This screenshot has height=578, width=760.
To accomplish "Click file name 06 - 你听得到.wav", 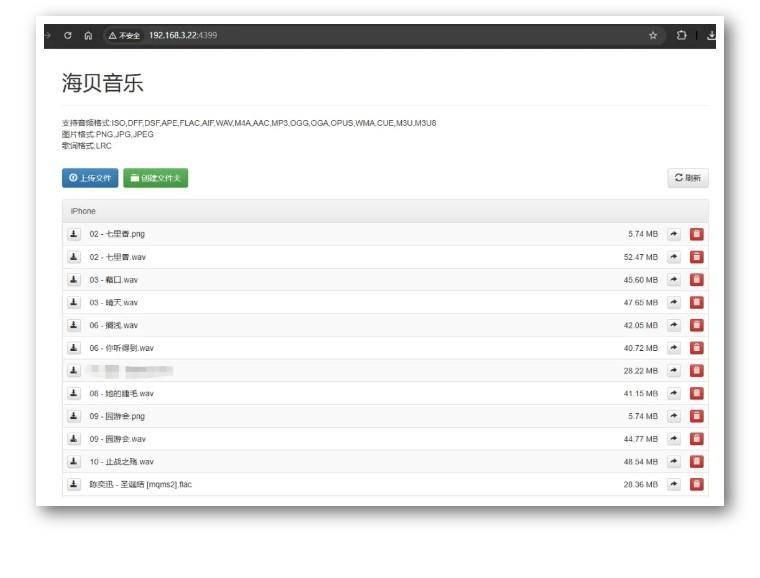I will [122, 348].
